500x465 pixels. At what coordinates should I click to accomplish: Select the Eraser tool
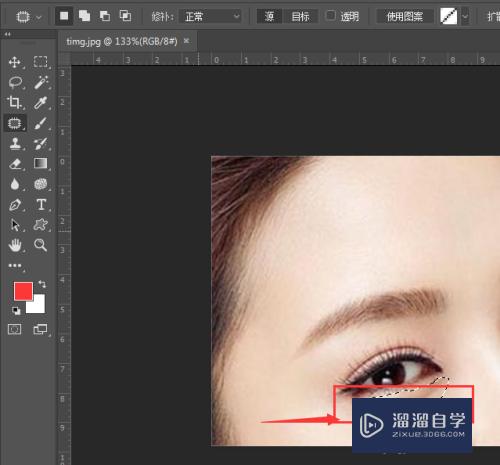15,164
